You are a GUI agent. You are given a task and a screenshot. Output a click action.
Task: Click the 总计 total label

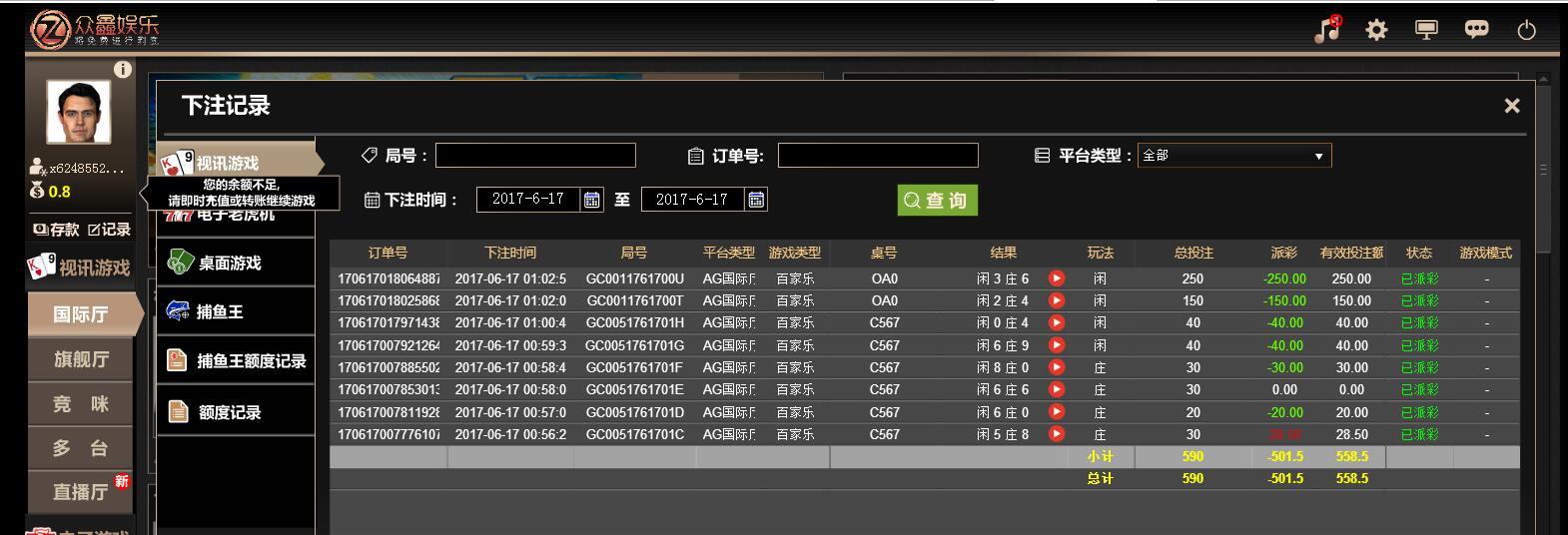pos(1100,478)
